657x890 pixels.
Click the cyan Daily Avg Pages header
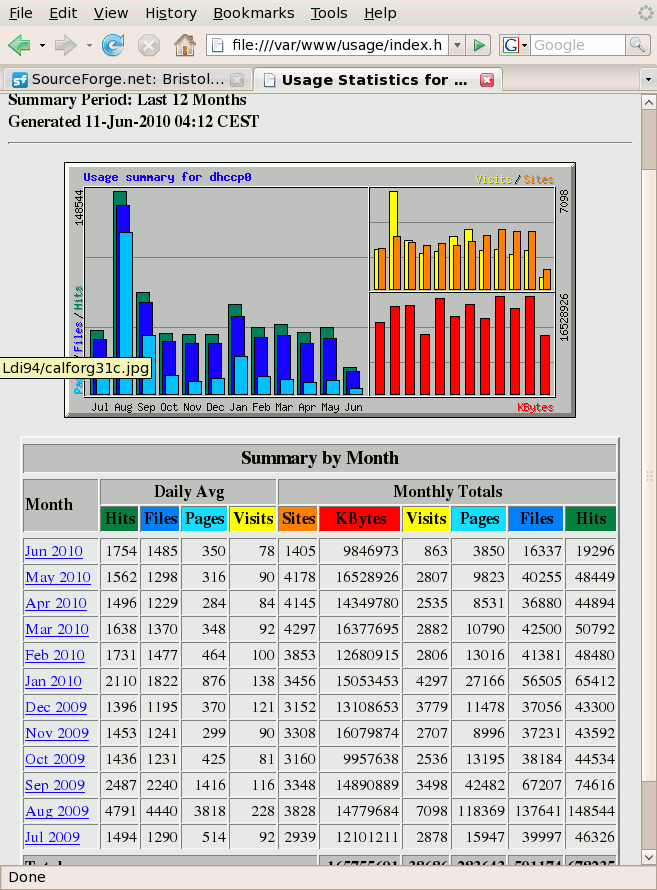coord(204,519)
